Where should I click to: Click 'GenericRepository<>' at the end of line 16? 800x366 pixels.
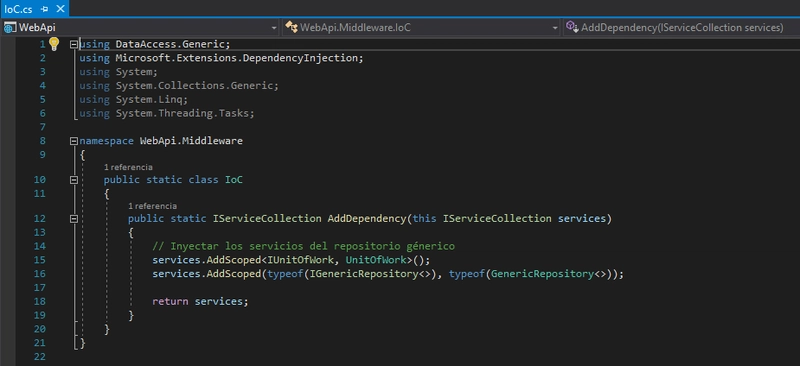[549, 274]
